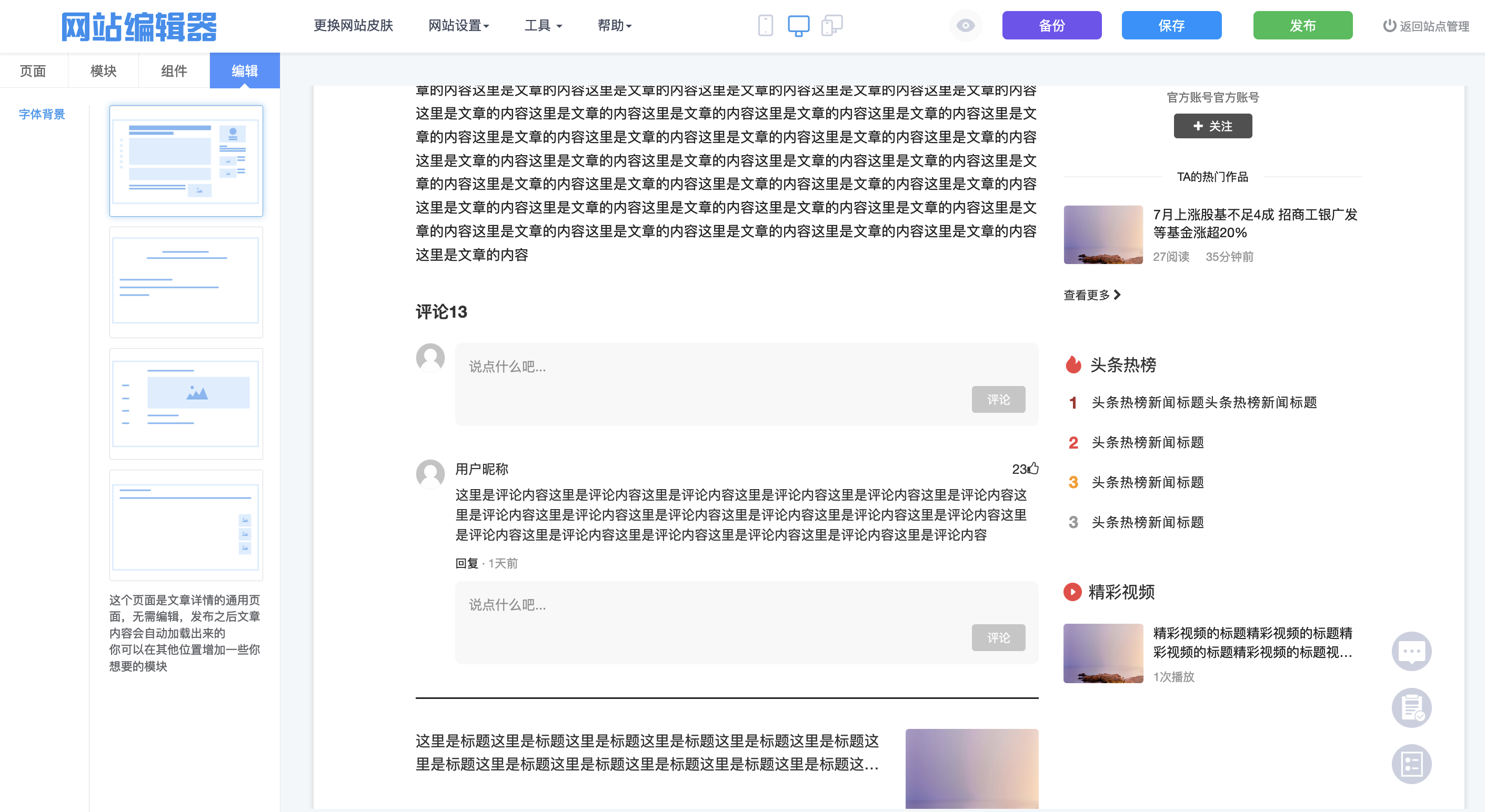Image resolution: width=1485 pixels, height=812 pixels.
Task: Select the desktop monitor view icon
Action: pos(798,25)
